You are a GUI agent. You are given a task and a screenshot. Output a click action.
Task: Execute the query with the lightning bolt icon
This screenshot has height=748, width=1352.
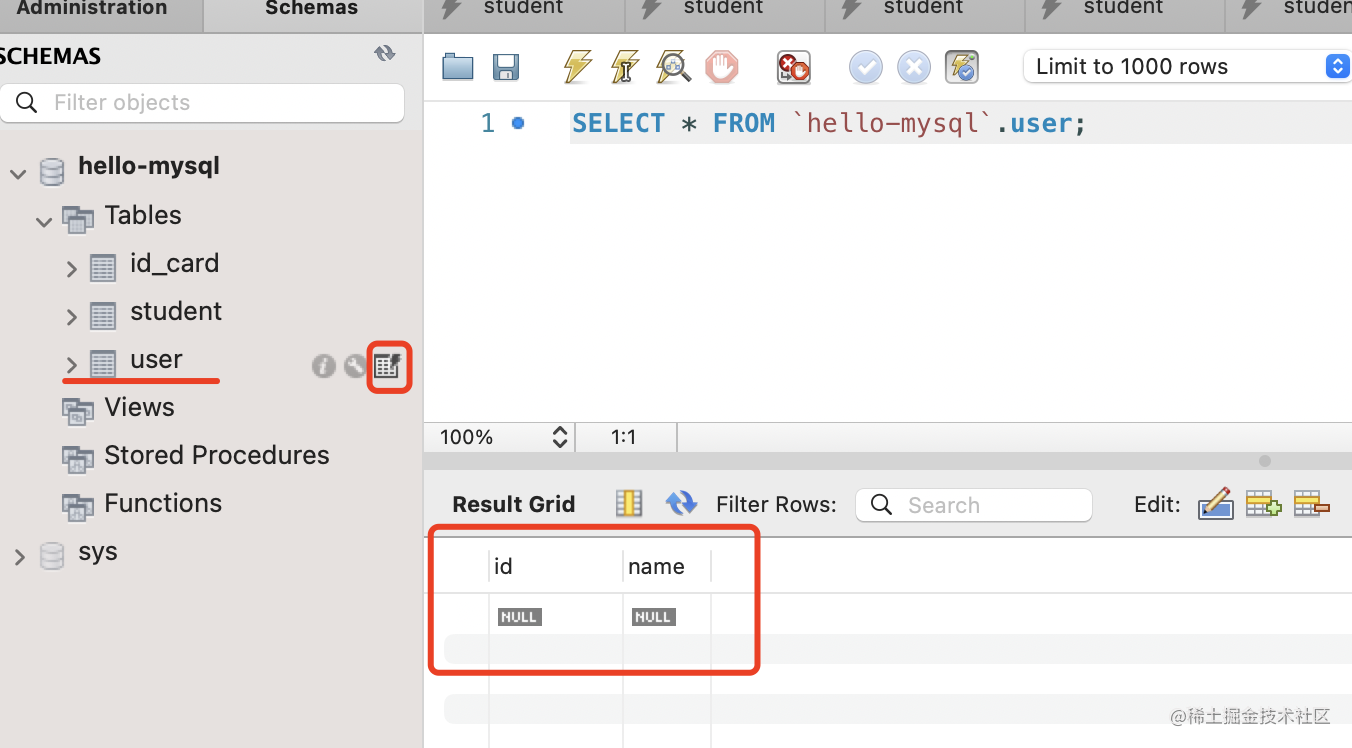[577, 67]
